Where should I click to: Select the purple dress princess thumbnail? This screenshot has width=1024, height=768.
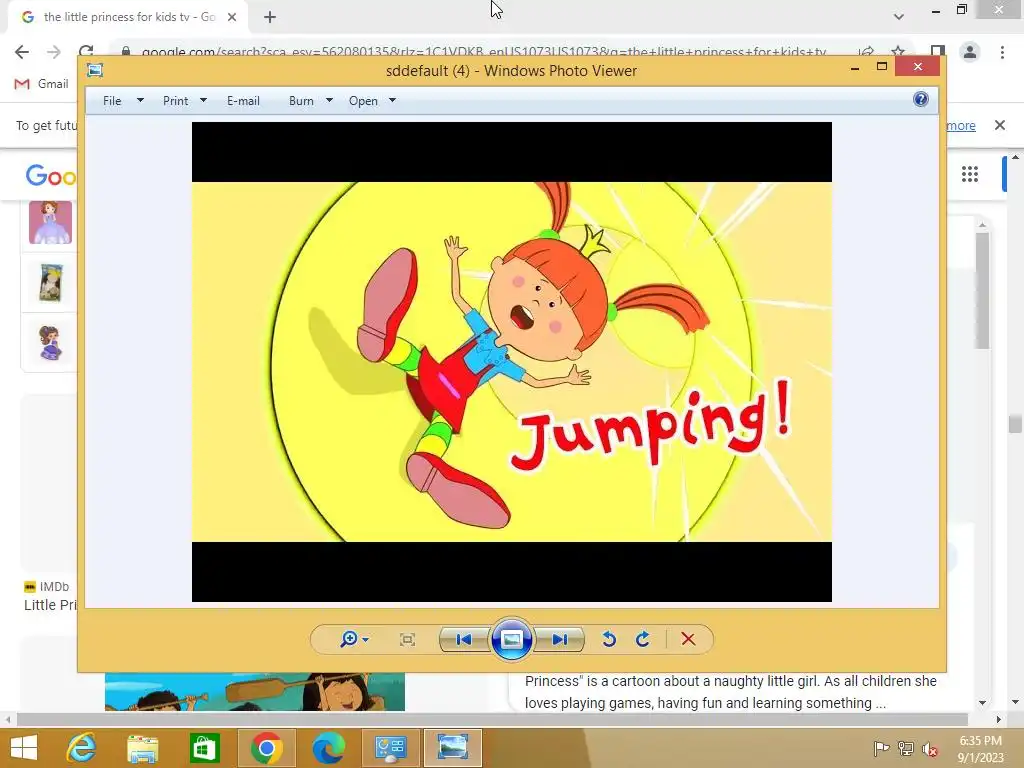pyautogui.click(x=50, y=222)
